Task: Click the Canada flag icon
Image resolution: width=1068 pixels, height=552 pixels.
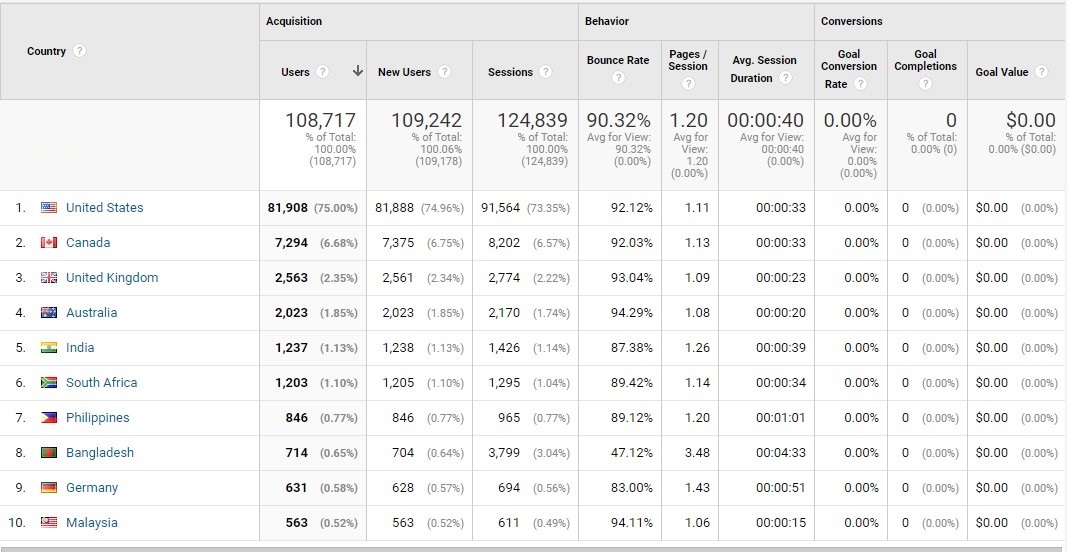Action: point(49,243)
